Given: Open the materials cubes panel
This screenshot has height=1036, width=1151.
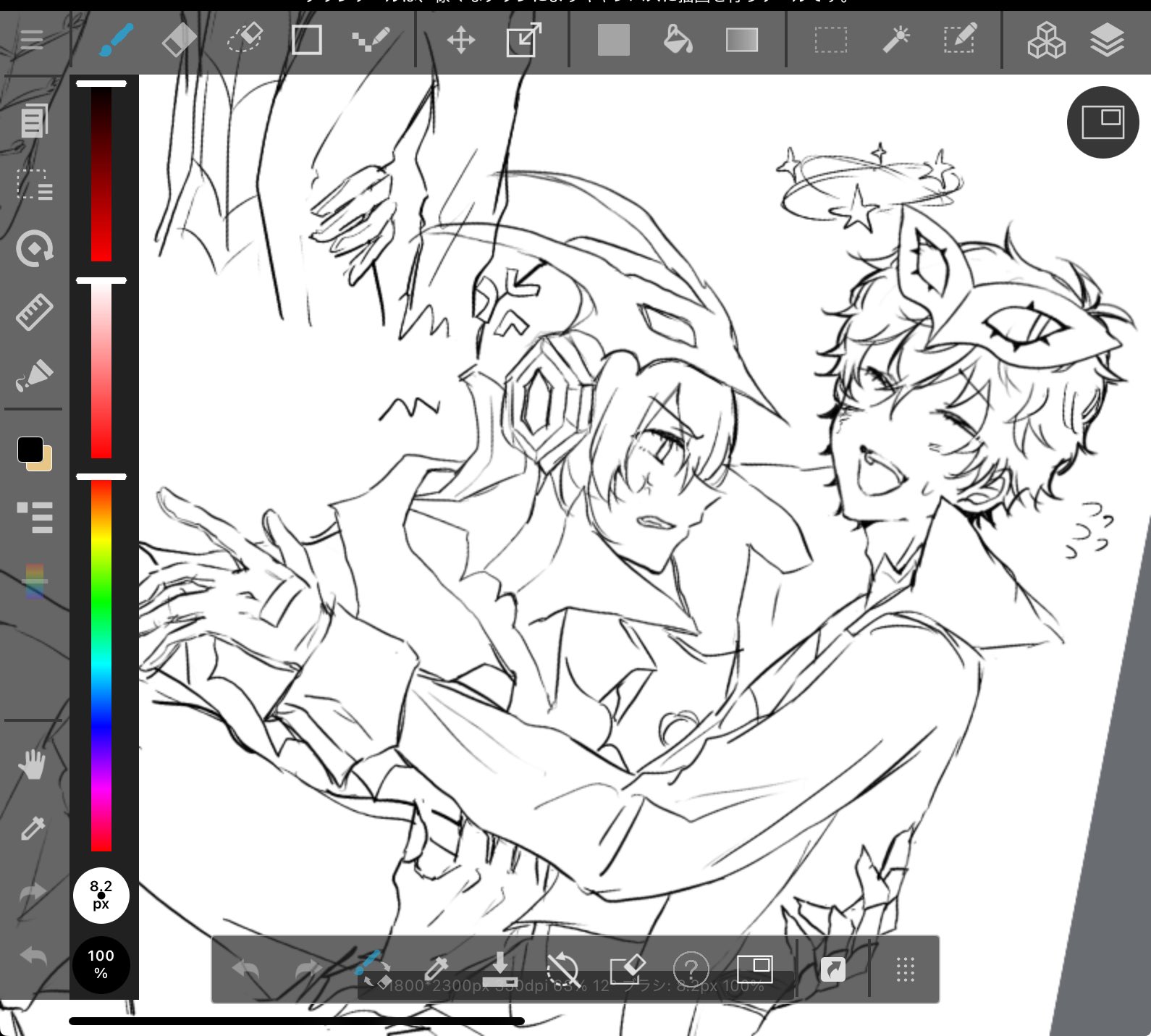Looking at the screenshot, I should pos(1046,40).
